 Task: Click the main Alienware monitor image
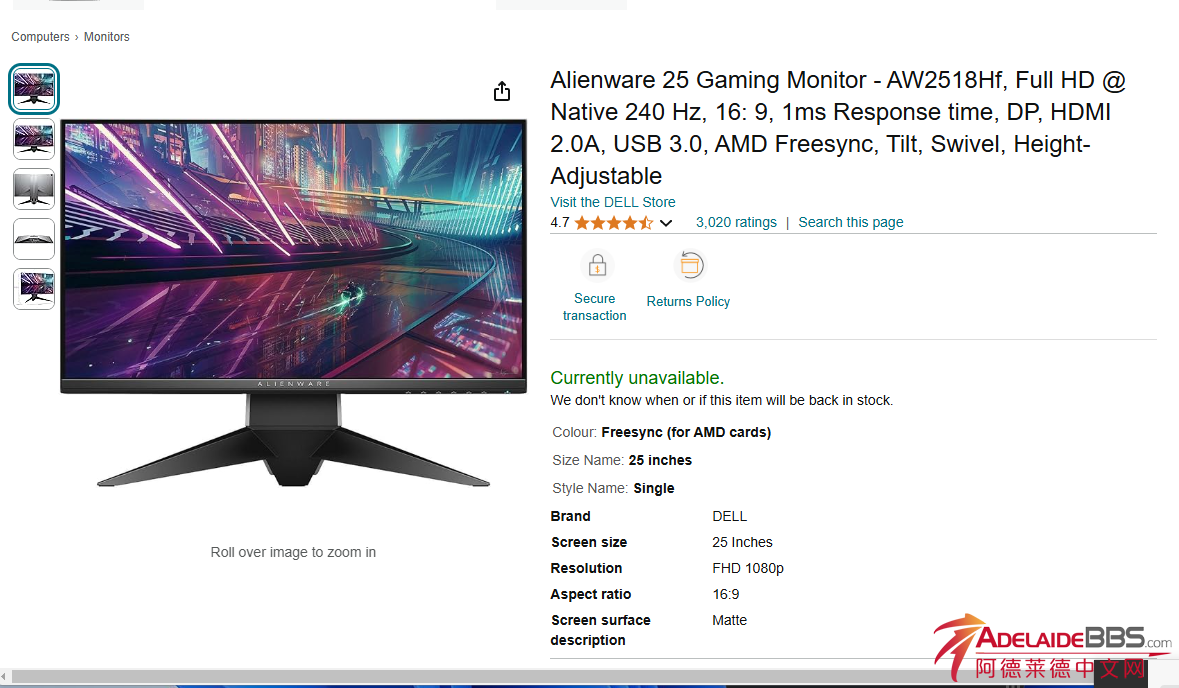pos(293,303)
